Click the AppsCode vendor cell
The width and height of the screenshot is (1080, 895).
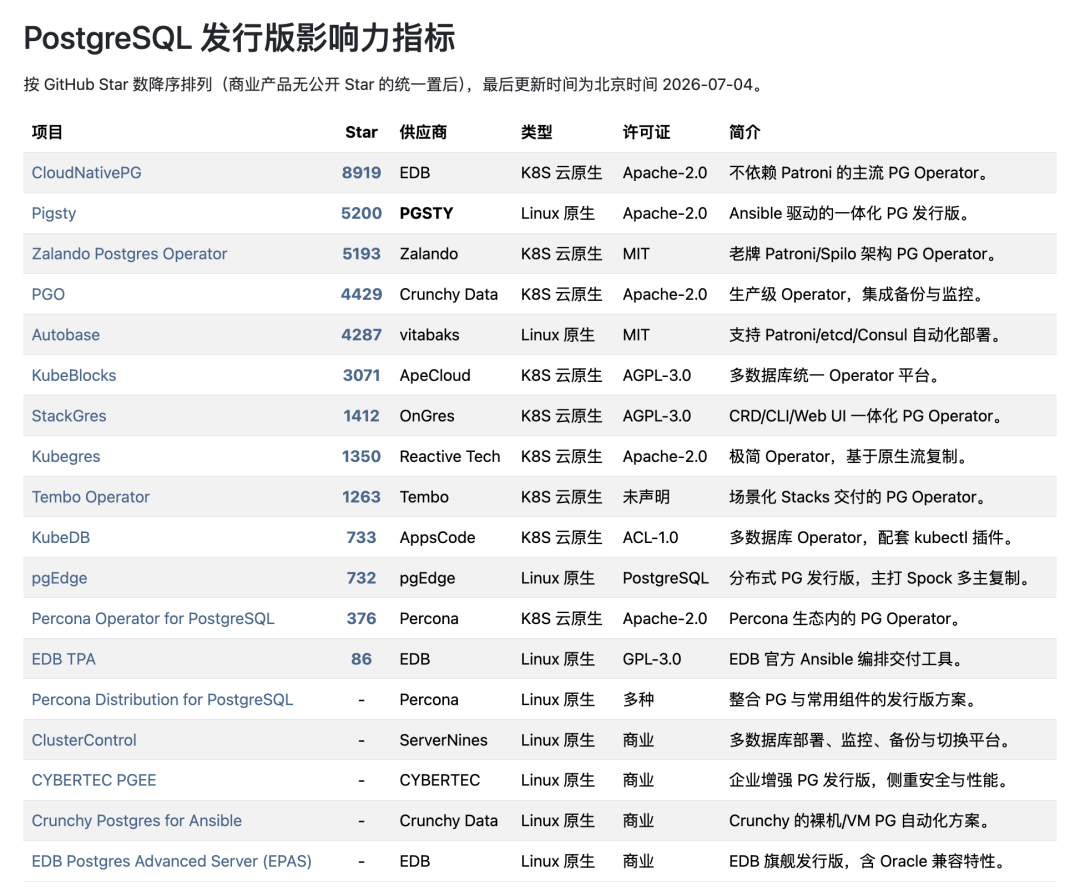[437, 538]
